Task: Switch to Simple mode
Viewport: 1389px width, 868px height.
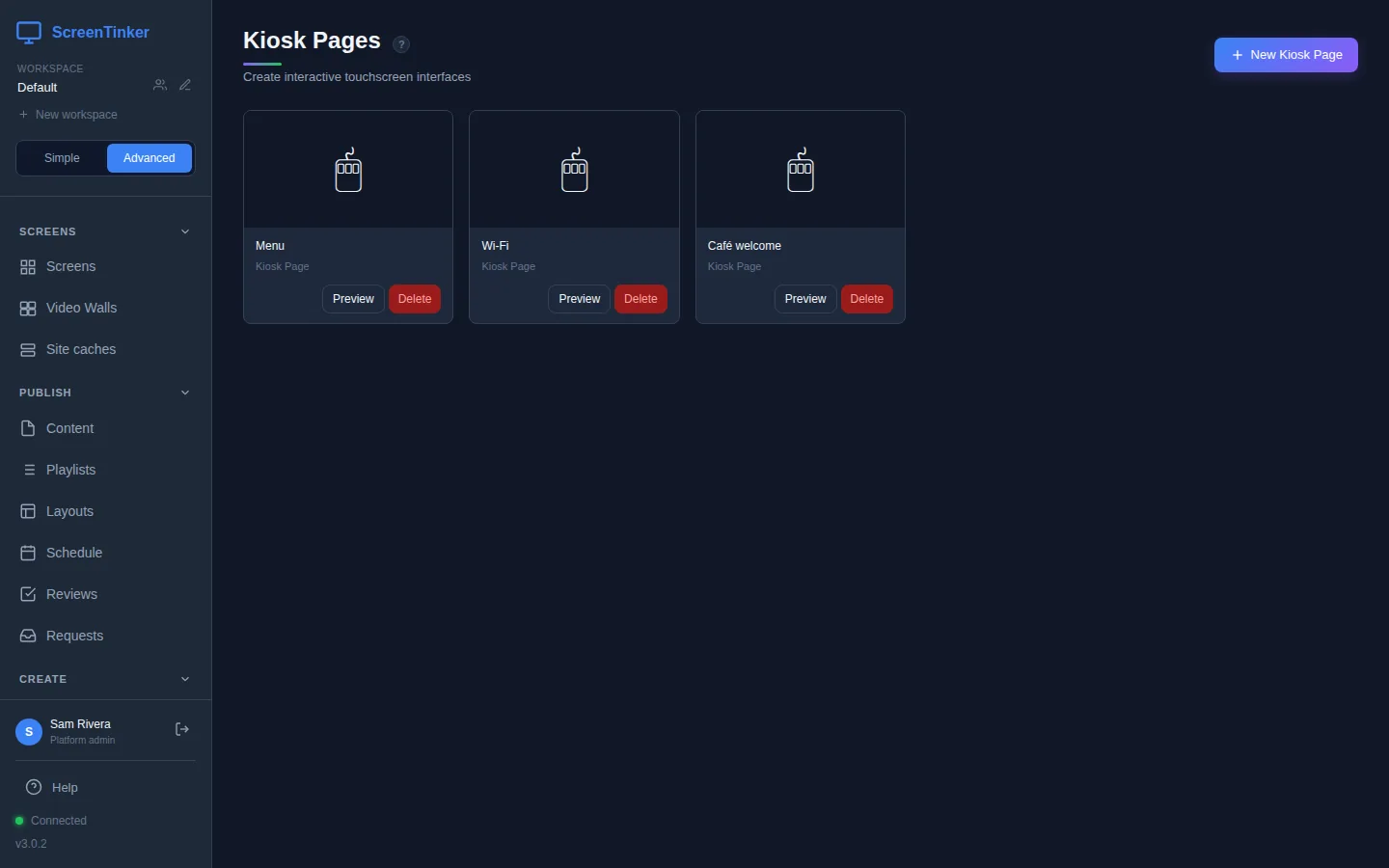Action: coord(62,158)
